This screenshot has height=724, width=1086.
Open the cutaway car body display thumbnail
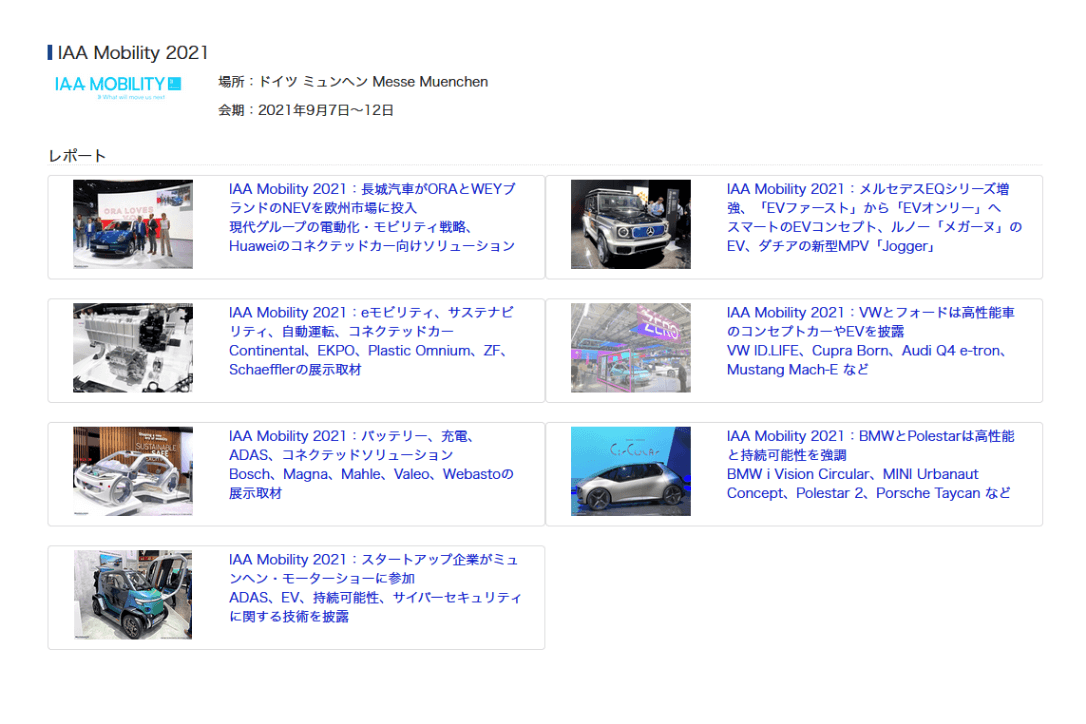click(x=132, y=472)
